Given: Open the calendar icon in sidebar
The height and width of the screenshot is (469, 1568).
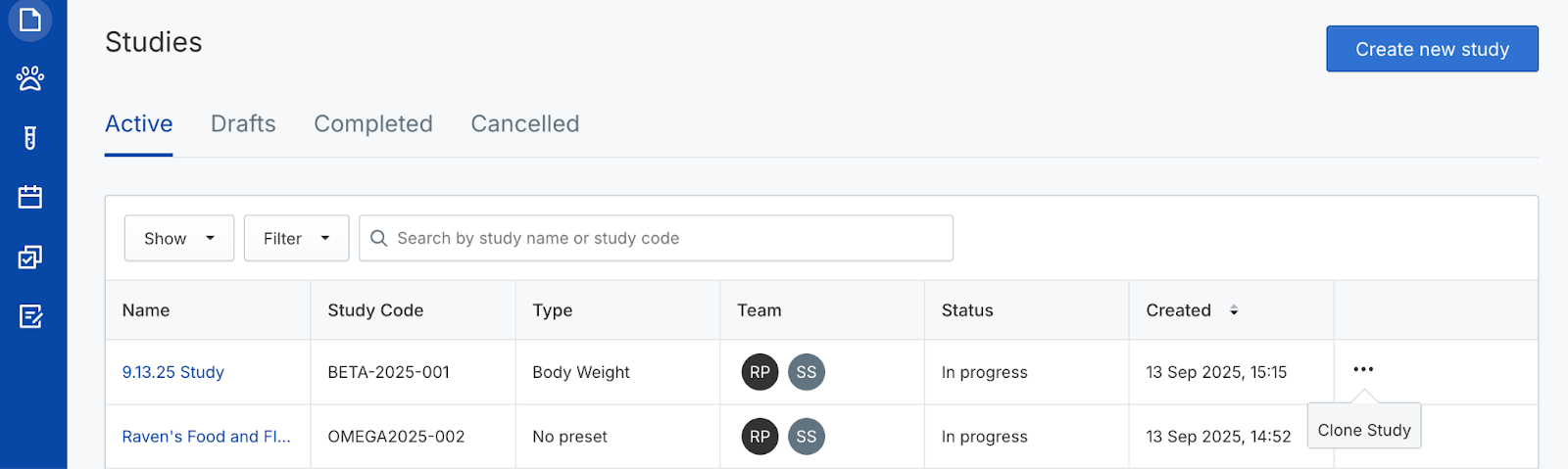Looking at the screenshot, I should (30, 197).
